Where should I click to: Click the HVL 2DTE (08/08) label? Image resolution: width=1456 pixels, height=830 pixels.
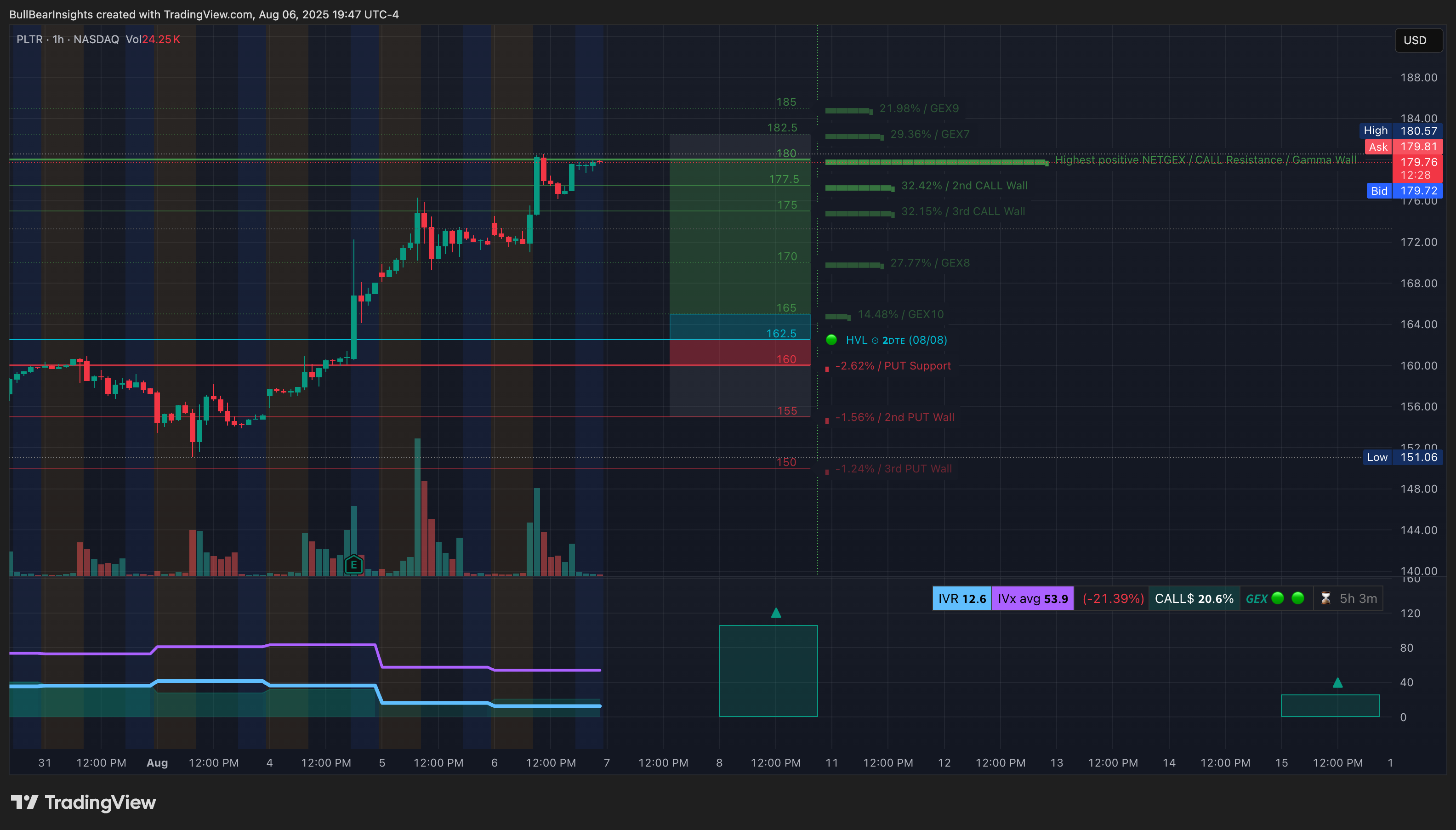(896, 340)
